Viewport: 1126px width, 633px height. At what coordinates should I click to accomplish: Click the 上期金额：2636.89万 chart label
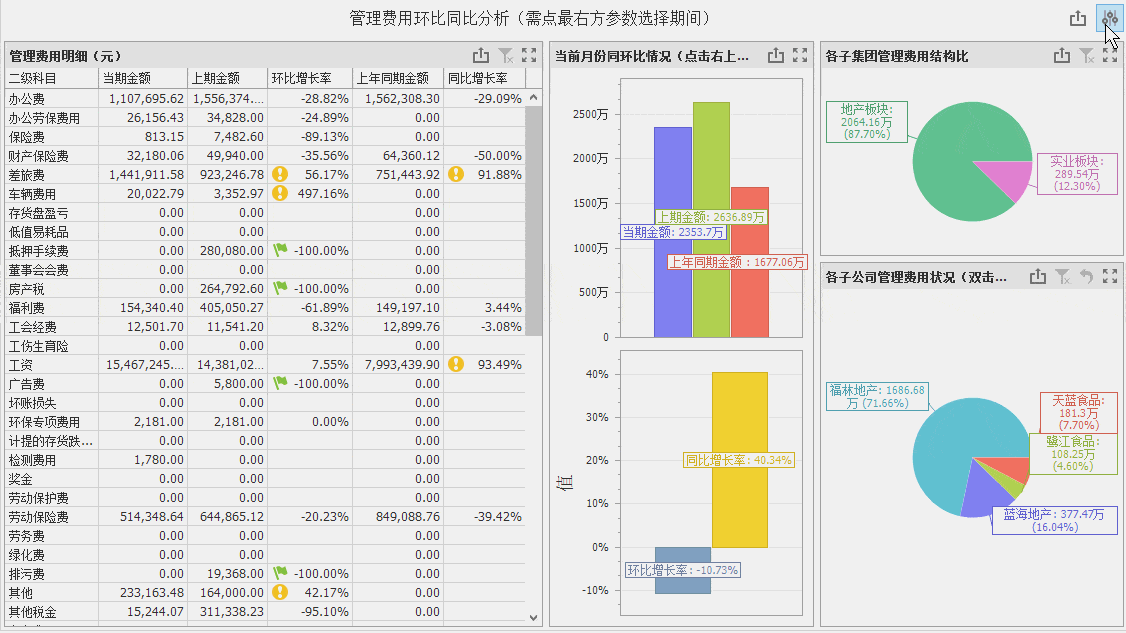pos(712,216)
